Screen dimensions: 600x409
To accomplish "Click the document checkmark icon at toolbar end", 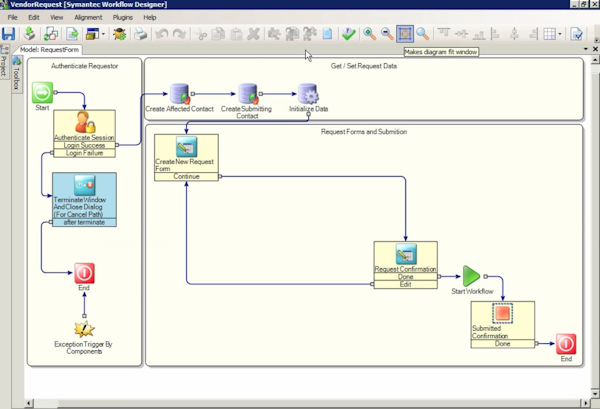I will pos(576,34).
